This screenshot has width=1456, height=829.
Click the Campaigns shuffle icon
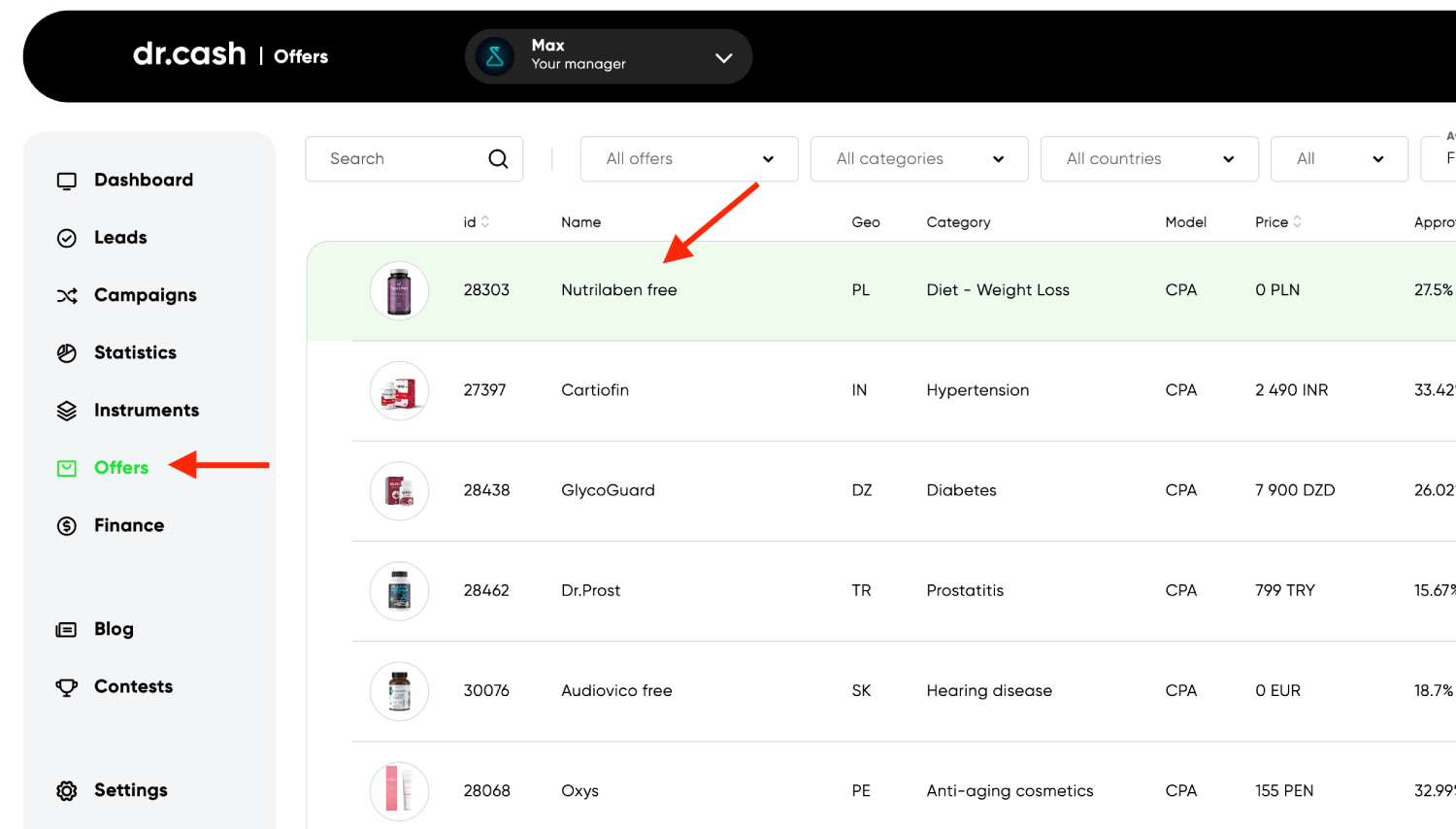tap(67, 296)
